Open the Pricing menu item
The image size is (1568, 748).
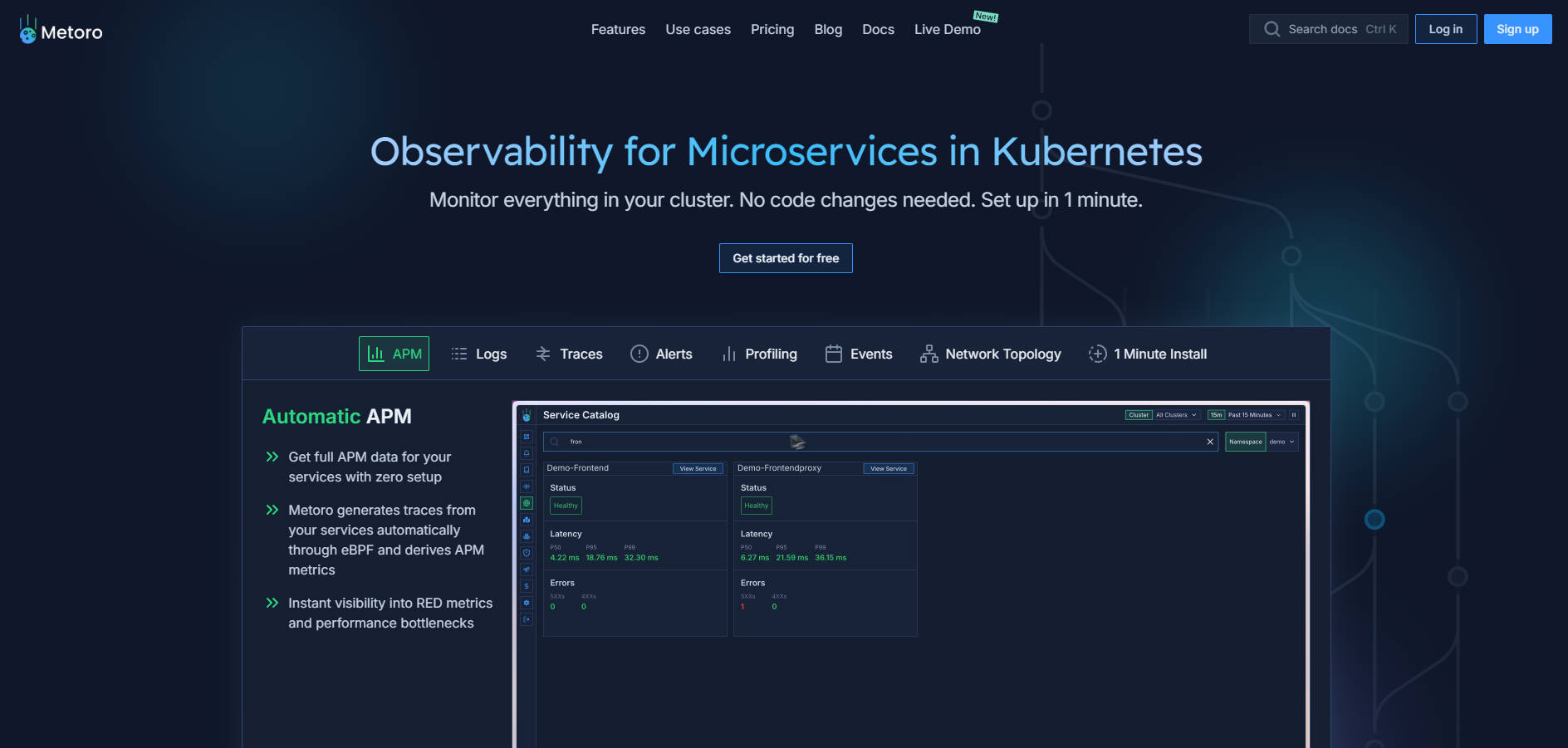coord(772,29)
